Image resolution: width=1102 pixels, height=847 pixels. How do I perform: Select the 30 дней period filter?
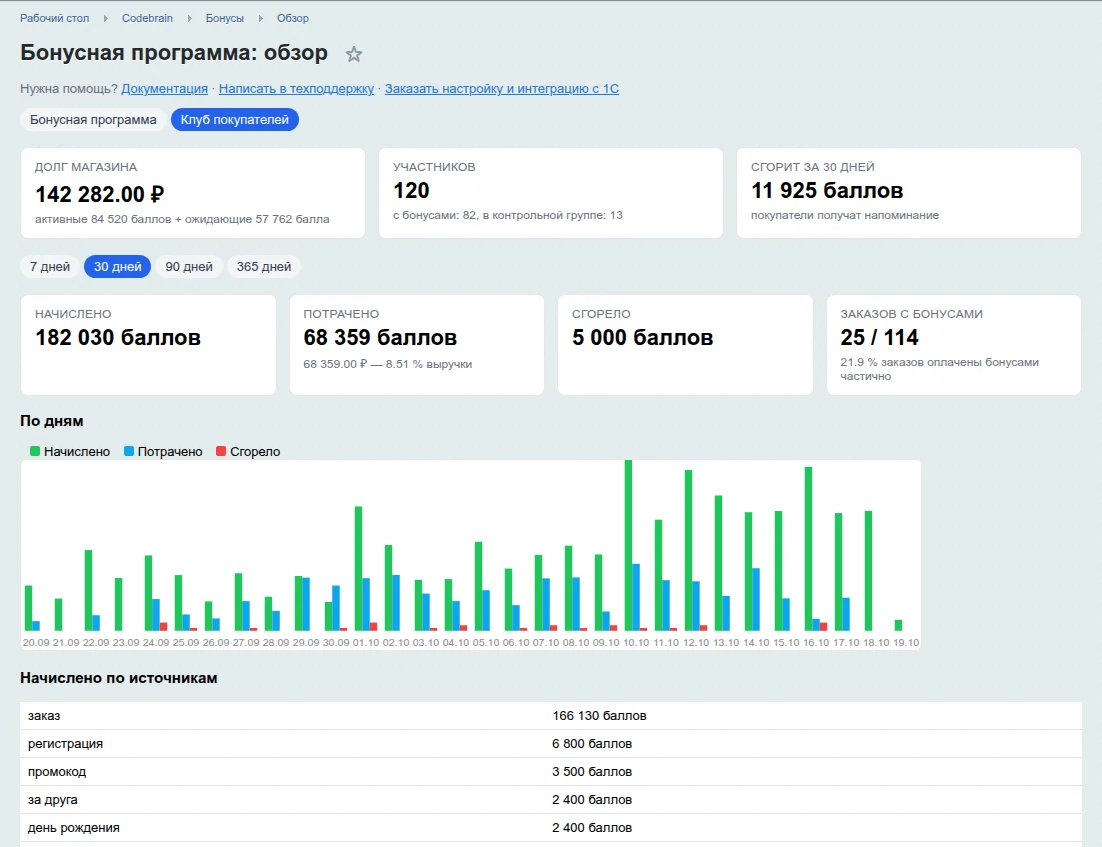117,266
